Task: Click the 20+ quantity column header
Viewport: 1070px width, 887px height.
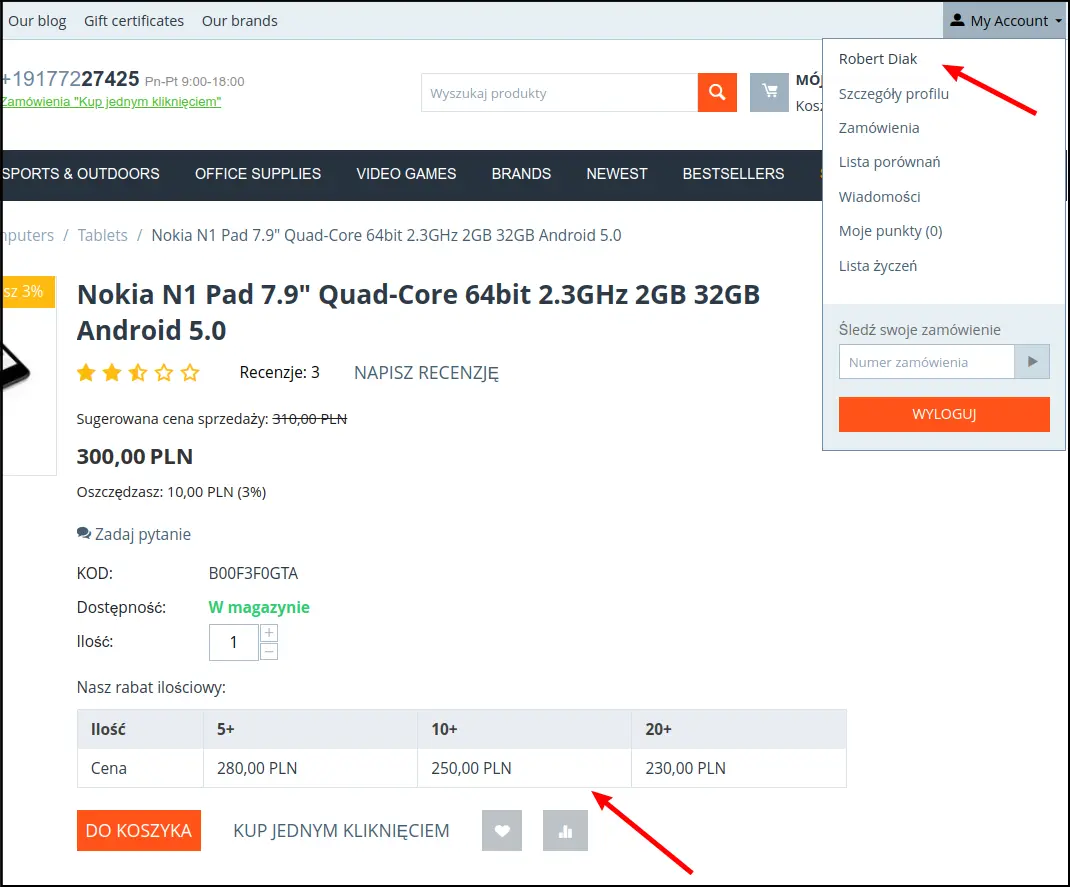Action: coord(739,729)
